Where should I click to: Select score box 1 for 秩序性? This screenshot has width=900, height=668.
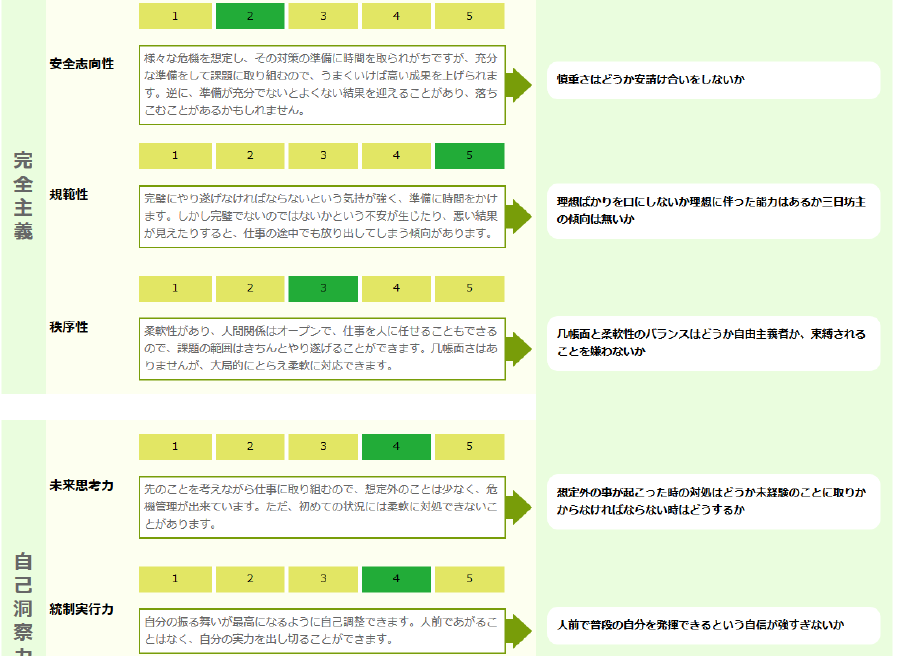click(175, 289)
